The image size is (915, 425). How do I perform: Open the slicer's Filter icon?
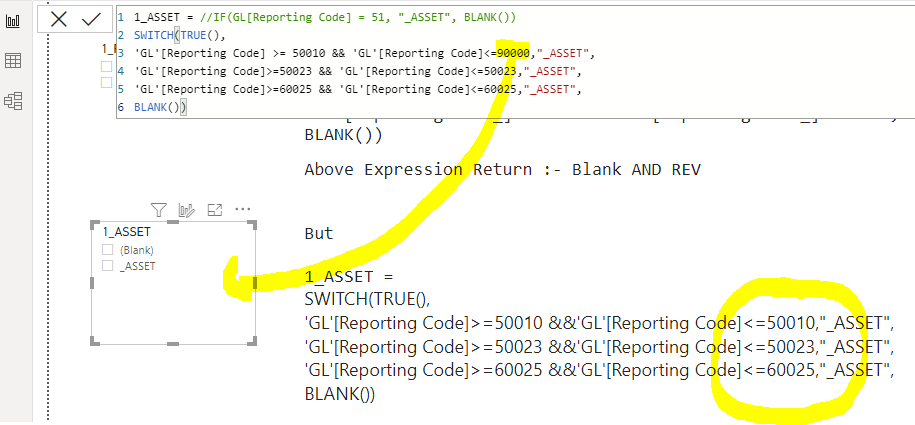pyautogui.click(x=159, y=210)
